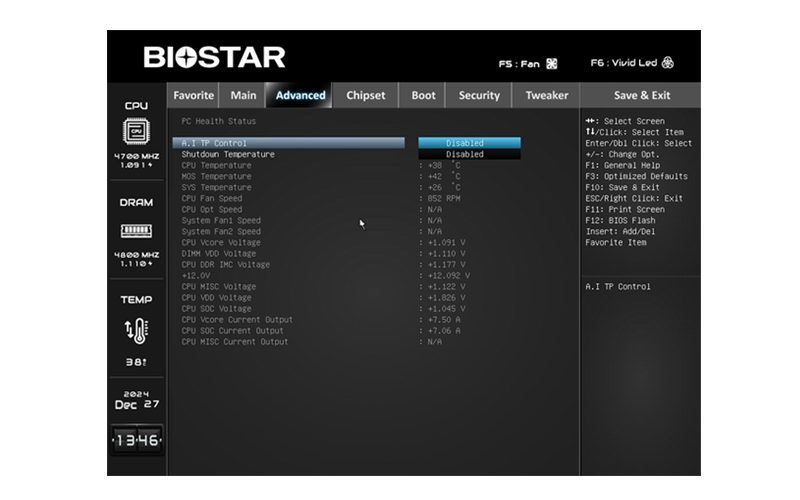Open the Save & Exit tab
Image resolution: width=800 pixels, height=500 pixels.
click(x=641, y=95)
